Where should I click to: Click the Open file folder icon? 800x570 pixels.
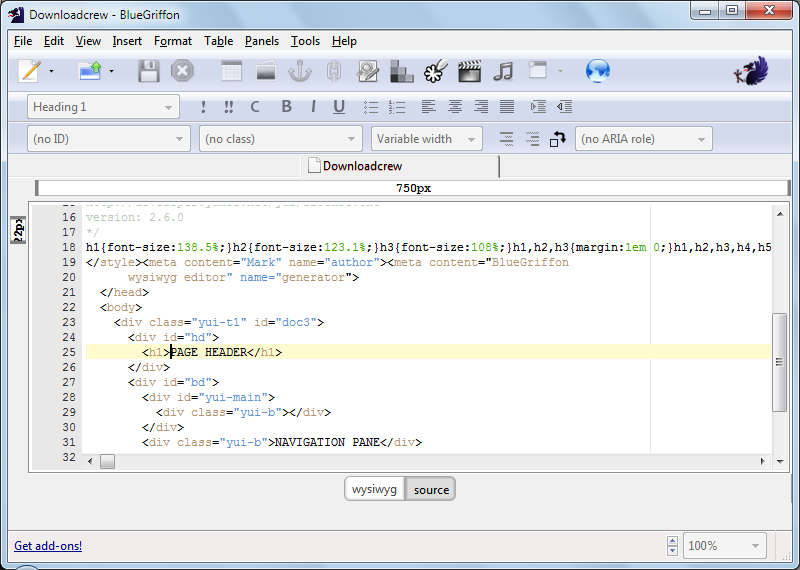(x=90, y=71)
